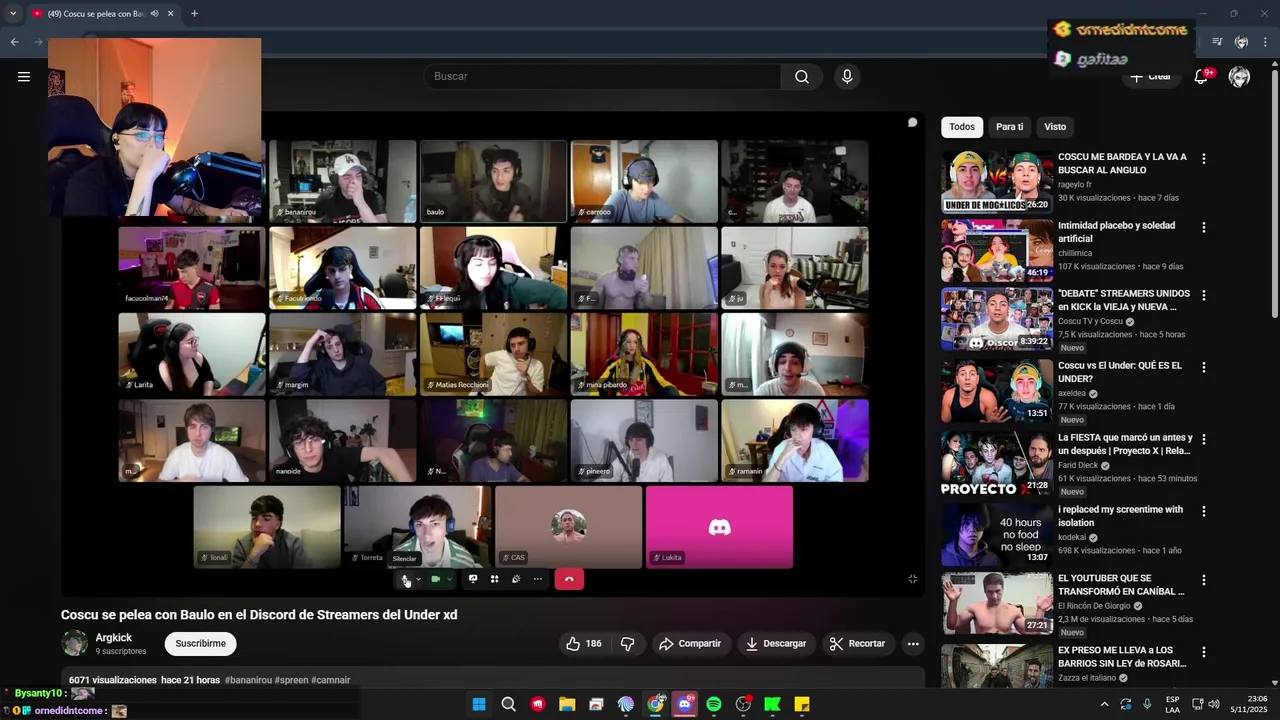Close the Coscu se pelea browser tab
Viewport: 1280px width, 720px height.
pos(171,13)
